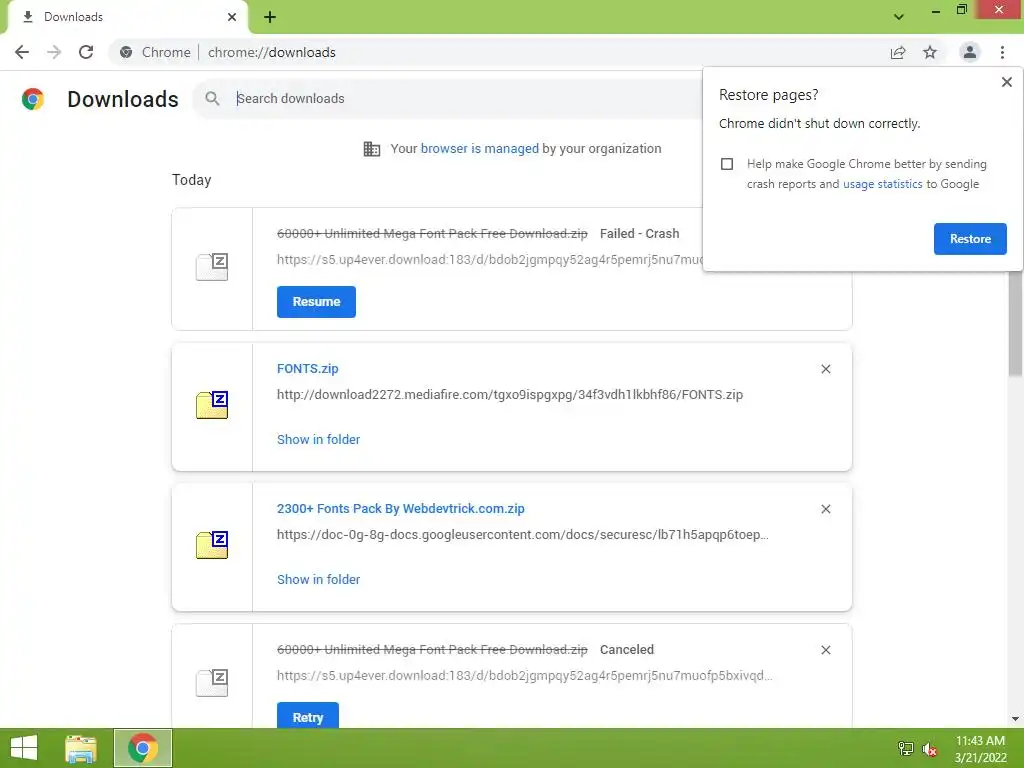This screenshot has height=768, width=1024.
Task: Click the forward navigation arrow
Action: tap(54, 52)
